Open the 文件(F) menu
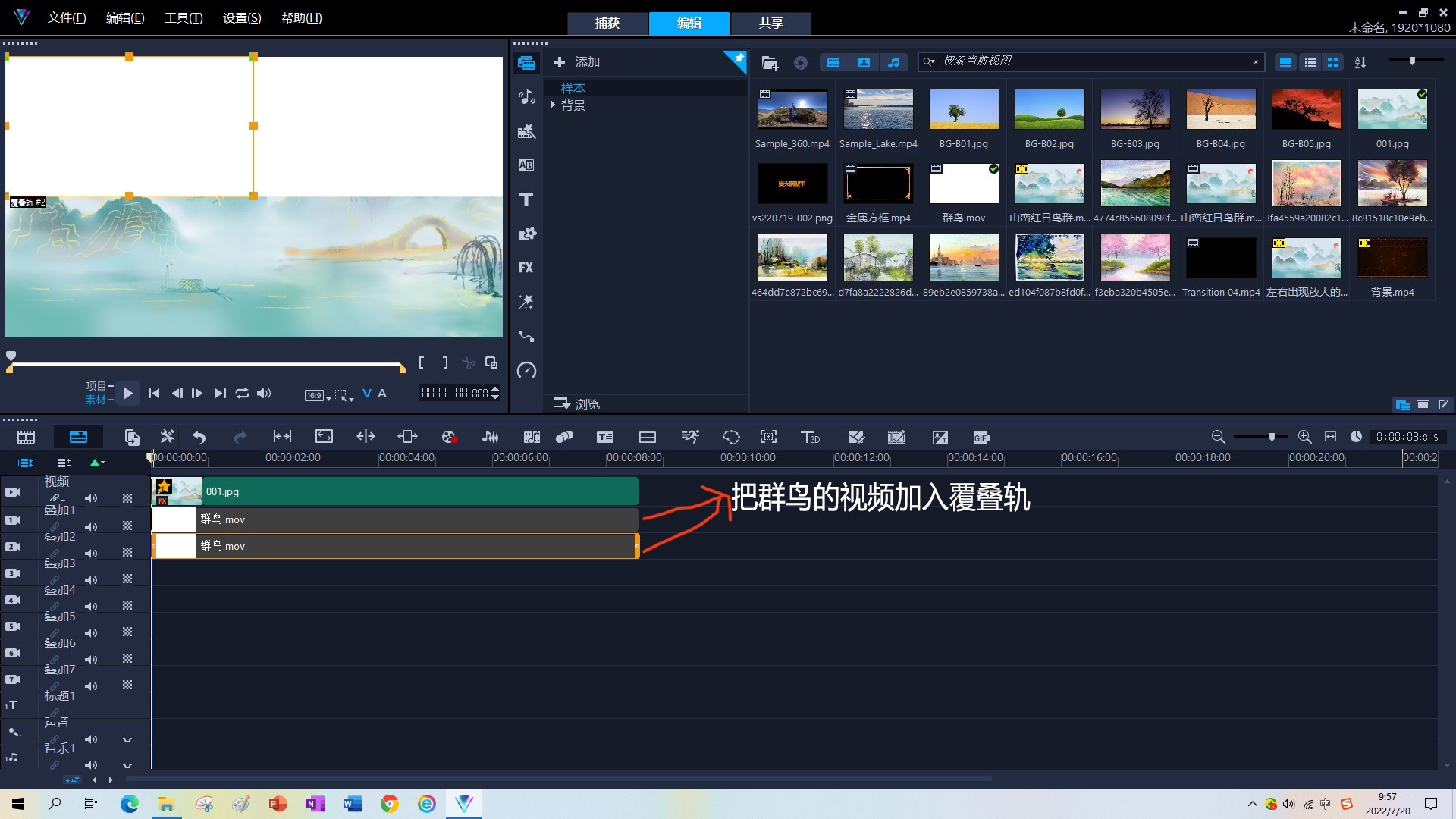 [x=67, y=17]
